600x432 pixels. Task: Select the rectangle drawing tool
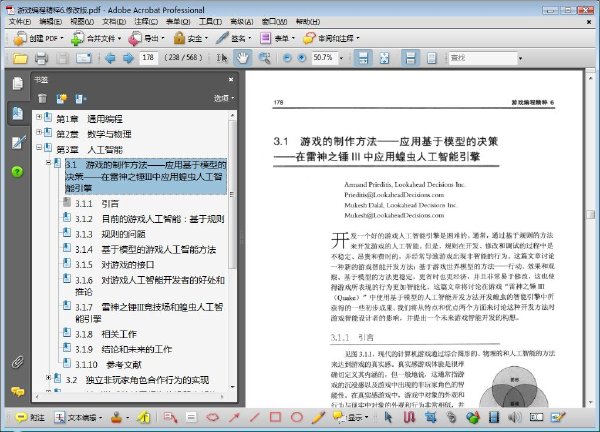tap(276, 417)
